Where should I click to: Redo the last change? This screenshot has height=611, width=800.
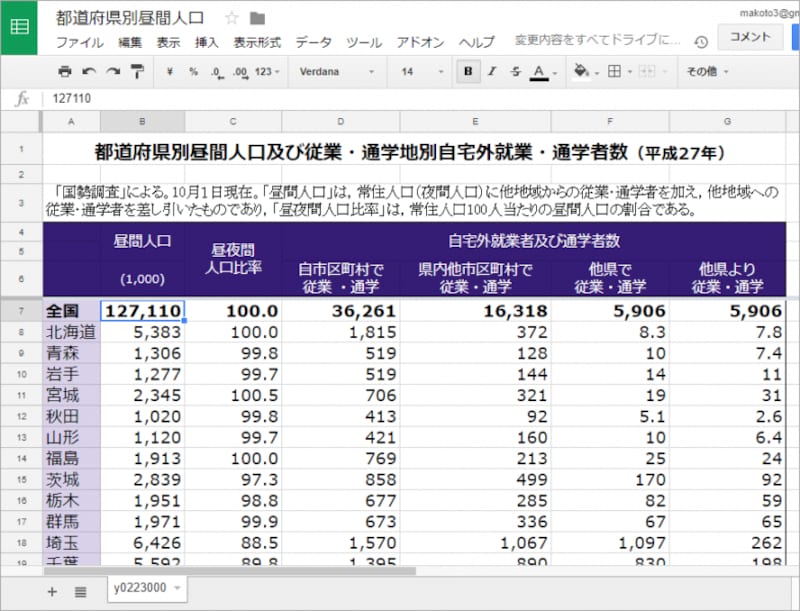[x=111, y=71]
